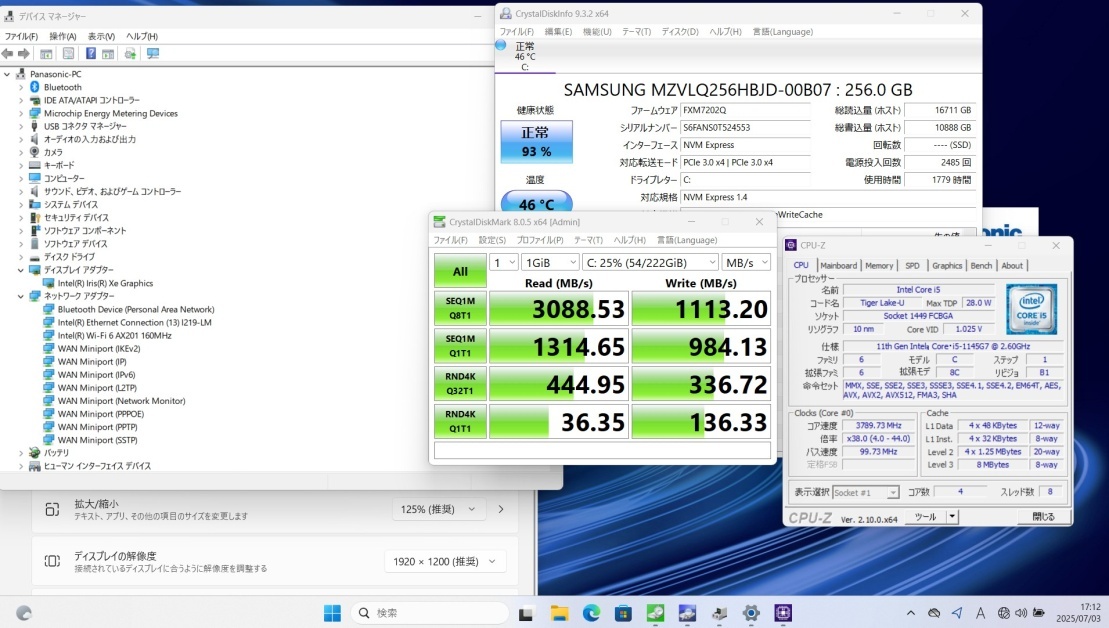Click the Windows Start button
The width and height of the screenshot is (1109, 628).
tap(332, 613)
